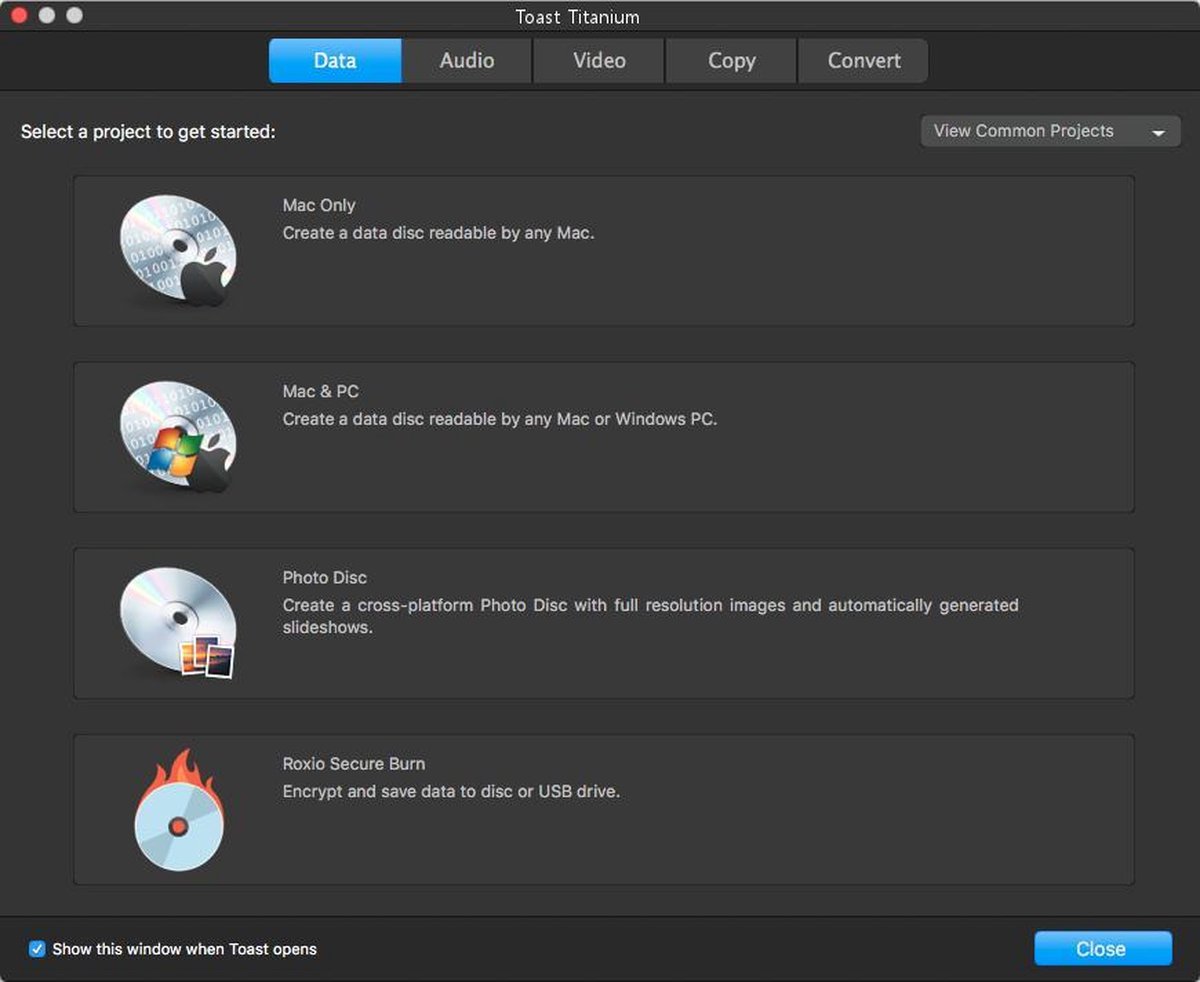Screen dimensions: 1200x982
Task: Open the Video tab
Action: [599, 60]
